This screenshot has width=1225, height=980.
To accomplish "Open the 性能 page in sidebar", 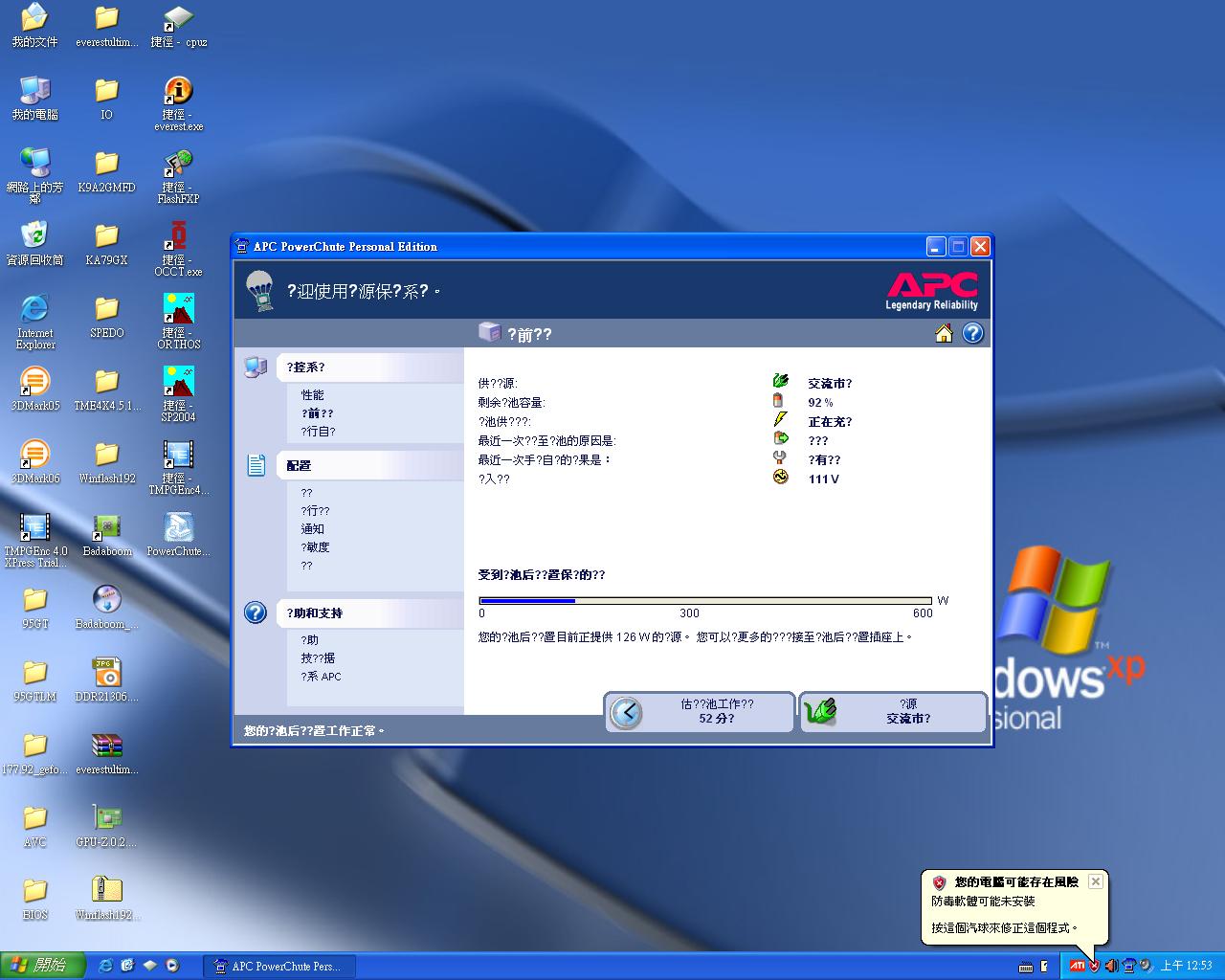I will [x=312, y=395].
